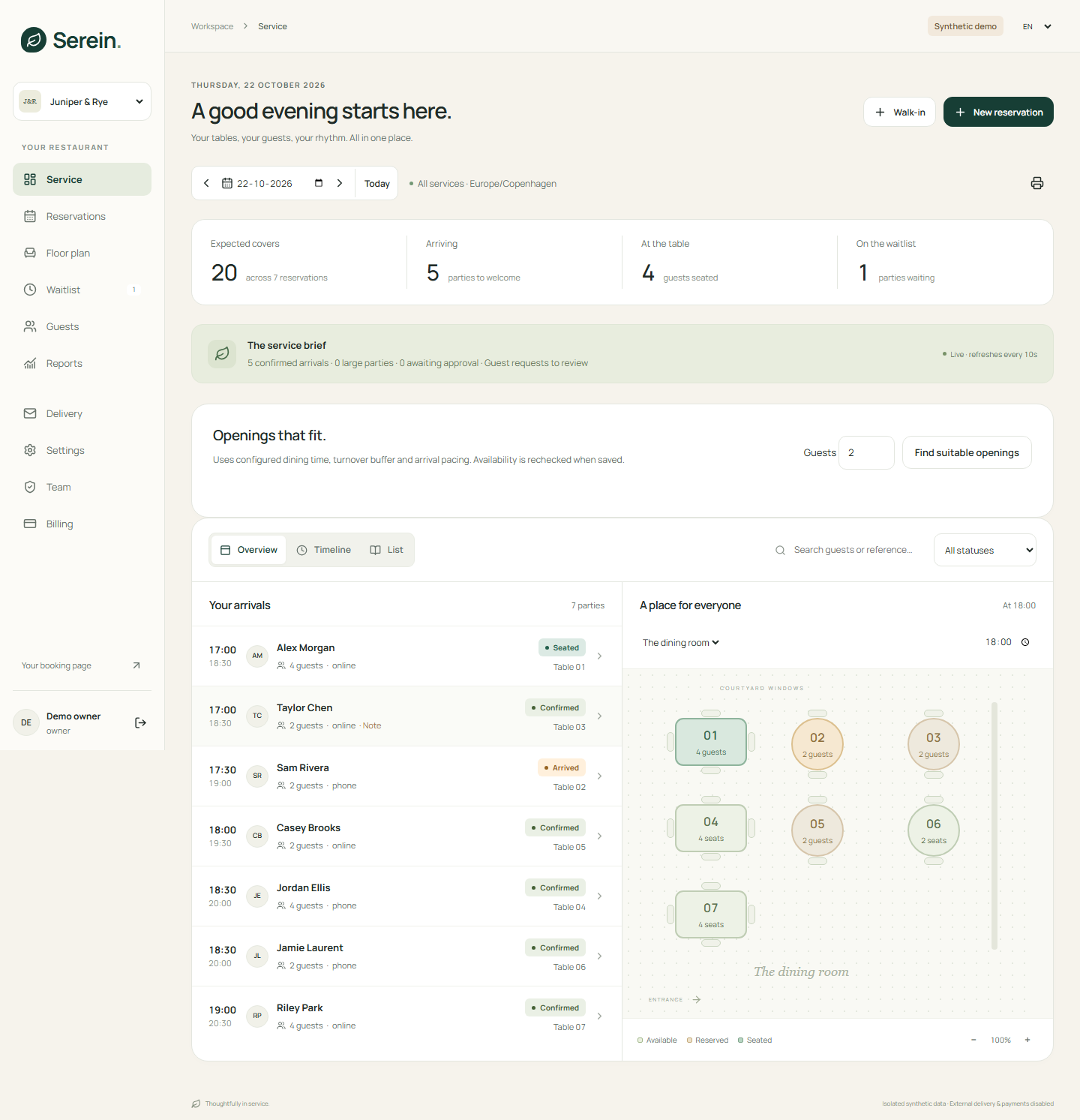Switch to the List tab
1080x1120 pixels.
[387, 550]
